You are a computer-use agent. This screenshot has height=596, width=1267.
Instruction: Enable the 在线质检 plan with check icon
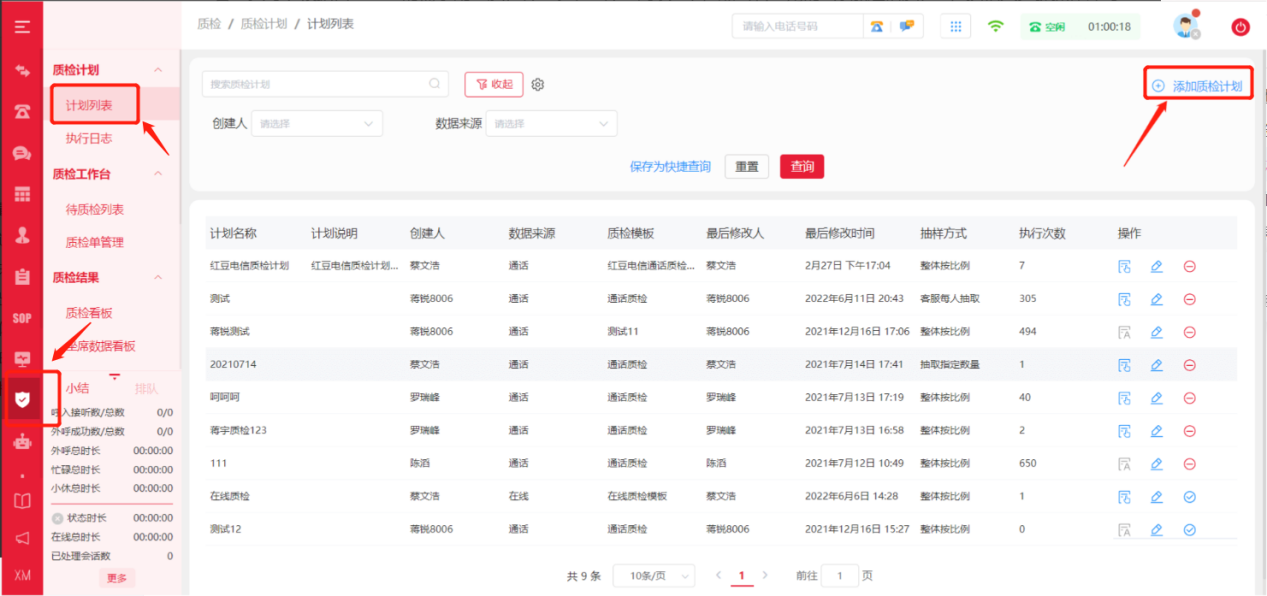coord(1189,497)
